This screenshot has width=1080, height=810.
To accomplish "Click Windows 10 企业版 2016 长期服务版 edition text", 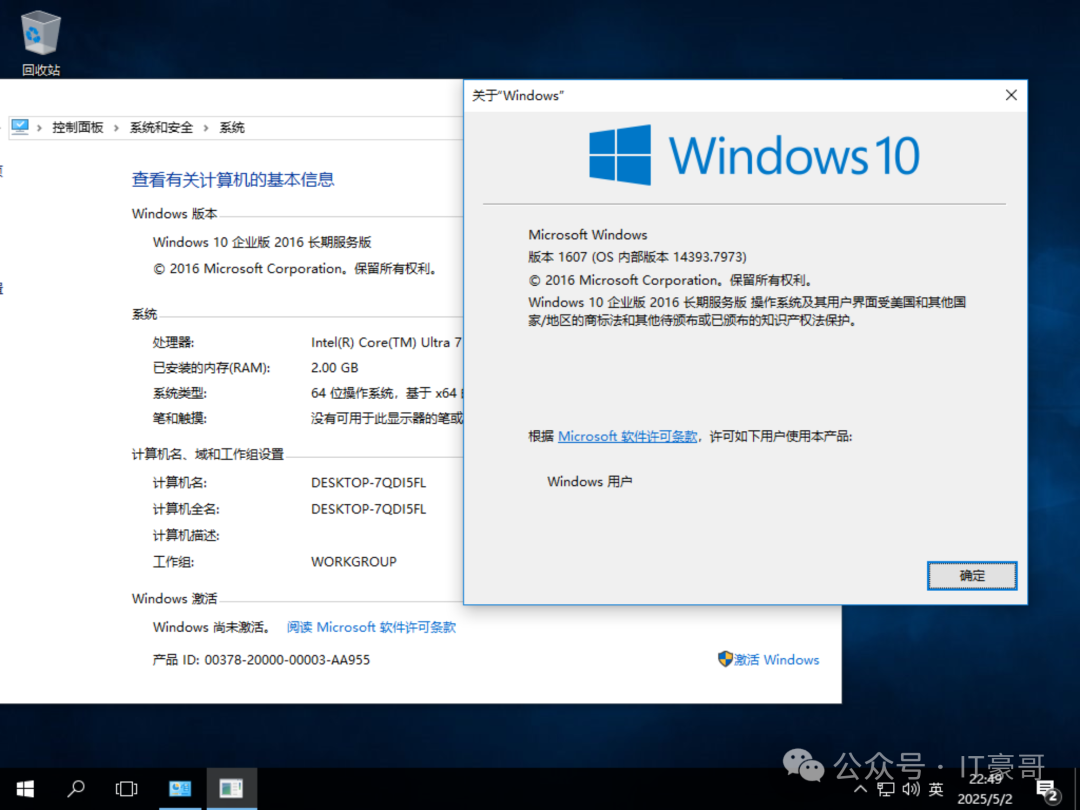I will (262, 242).
